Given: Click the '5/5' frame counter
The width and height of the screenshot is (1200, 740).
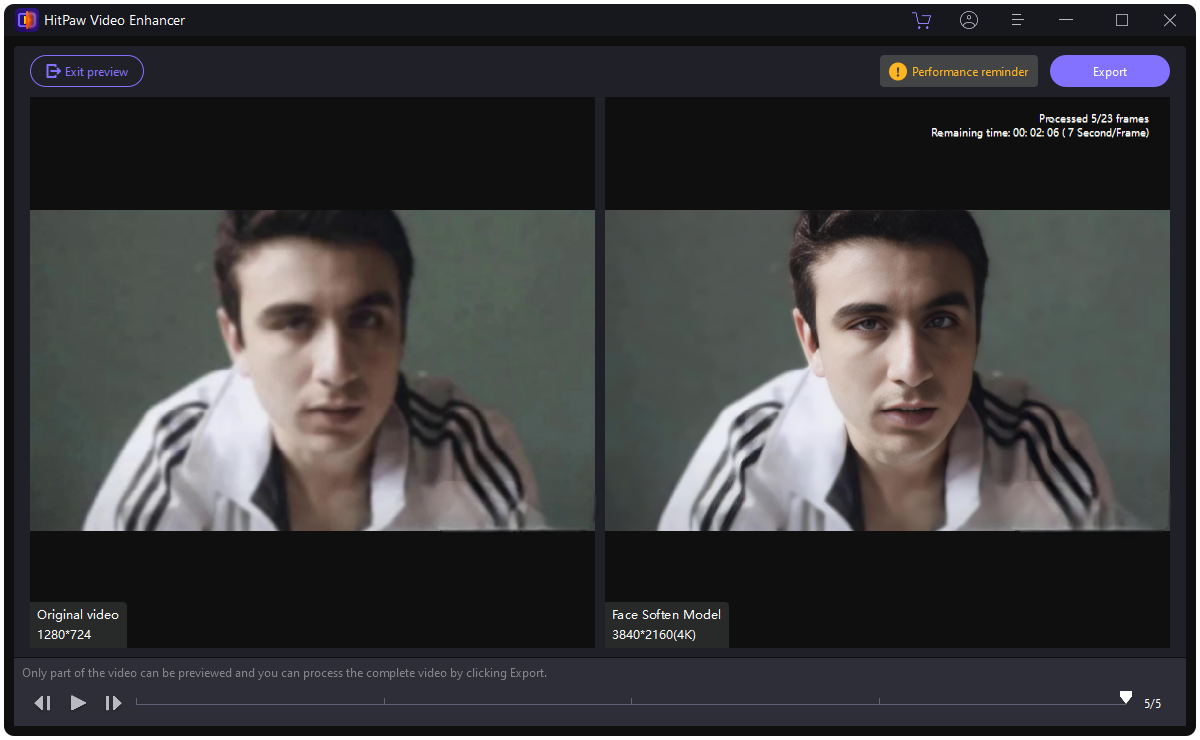Looking at the screenshot, I should click(x=1153, y=704).
